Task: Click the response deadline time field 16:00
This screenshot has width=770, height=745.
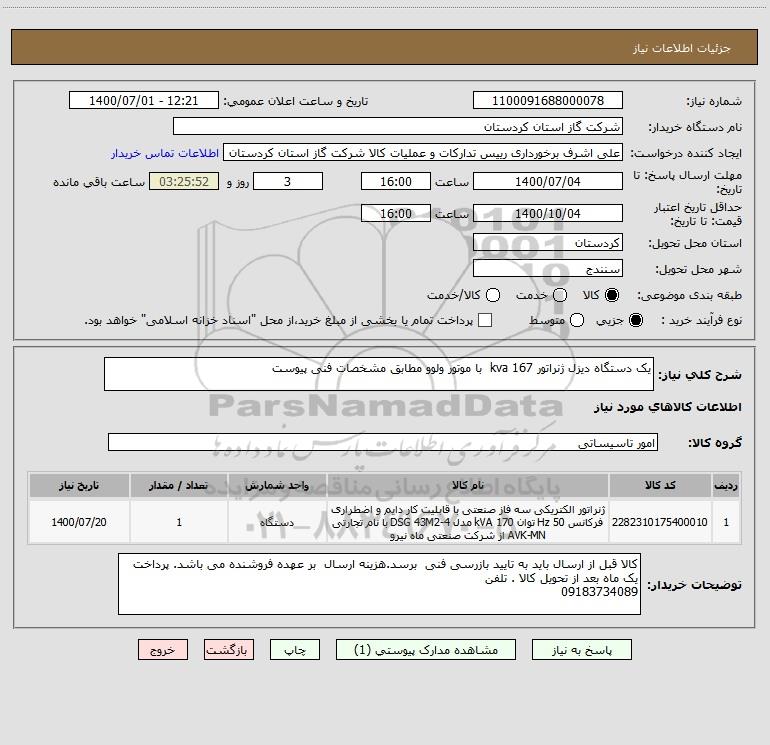Action: pos(396,181)
